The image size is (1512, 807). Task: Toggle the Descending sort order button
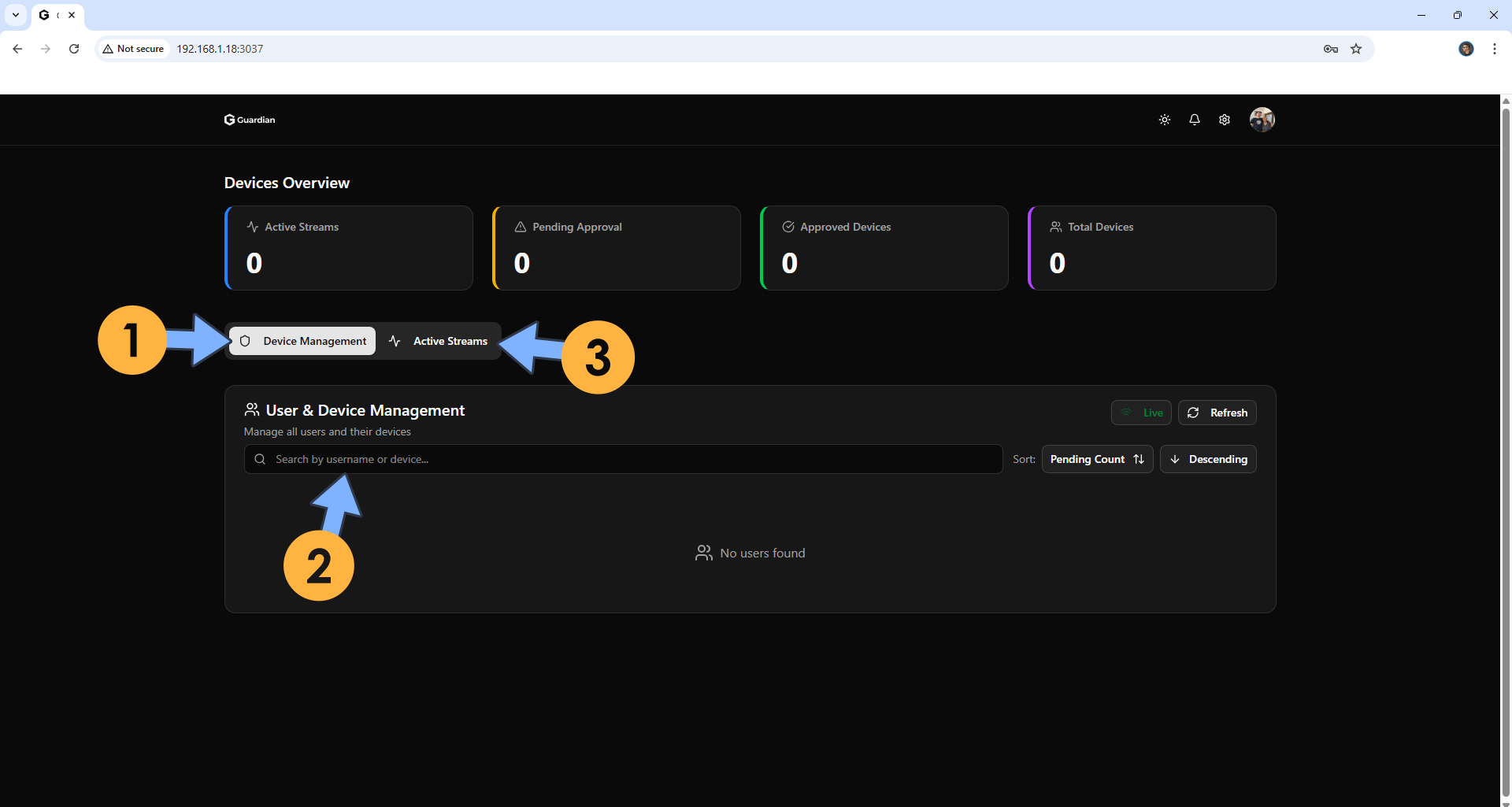pyautogui.click(x=1208, y=459)
